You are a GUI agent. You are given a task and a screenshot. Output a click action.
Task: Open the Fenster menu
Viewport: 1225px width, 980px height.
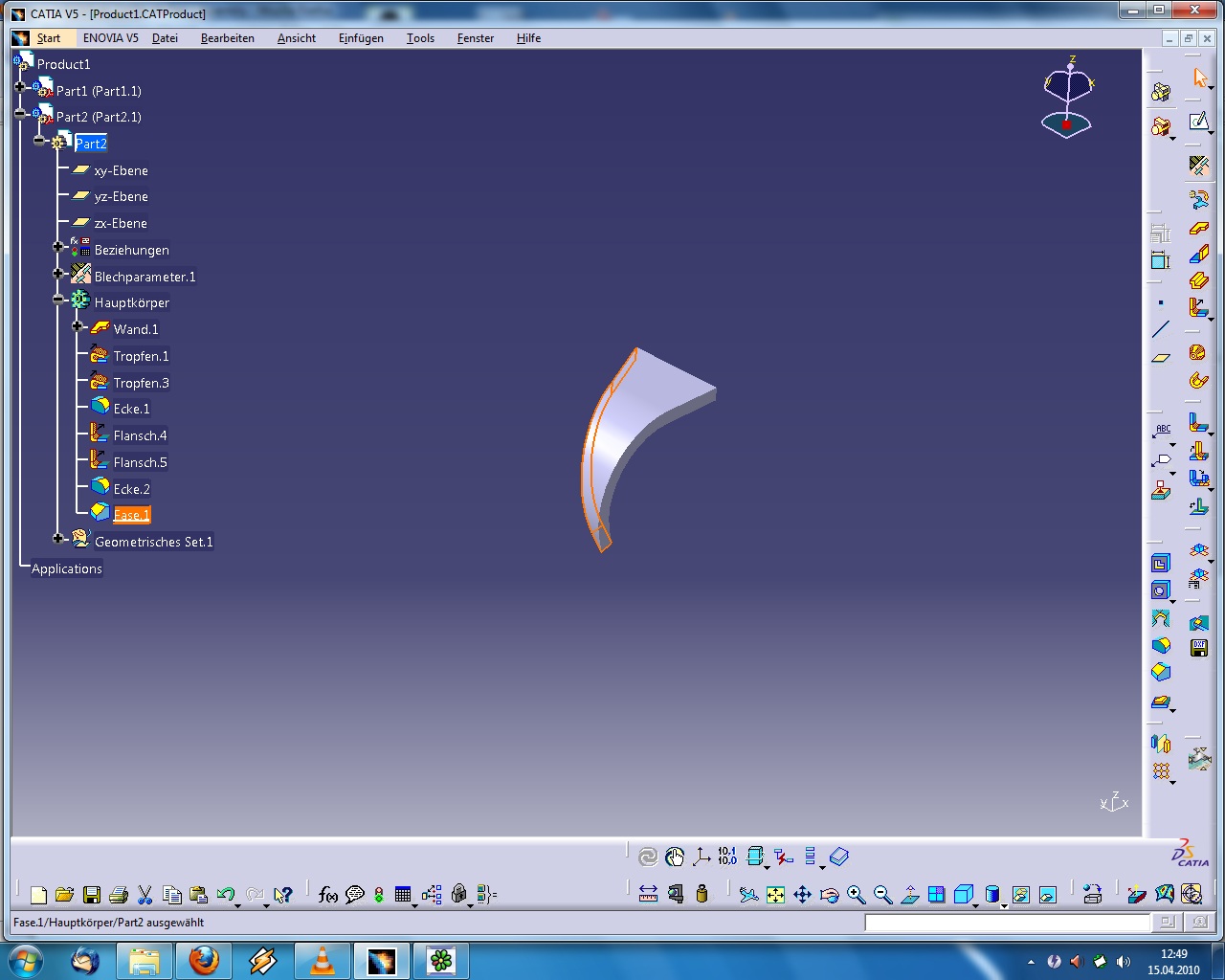[476, 38]
